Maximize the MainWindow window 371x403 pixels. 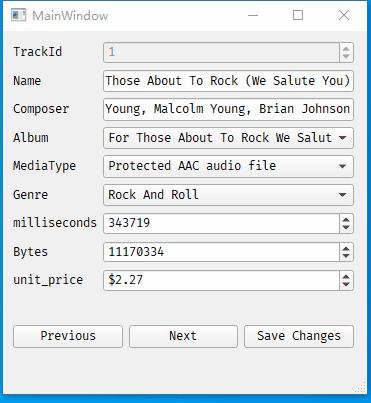click(298, 15)
